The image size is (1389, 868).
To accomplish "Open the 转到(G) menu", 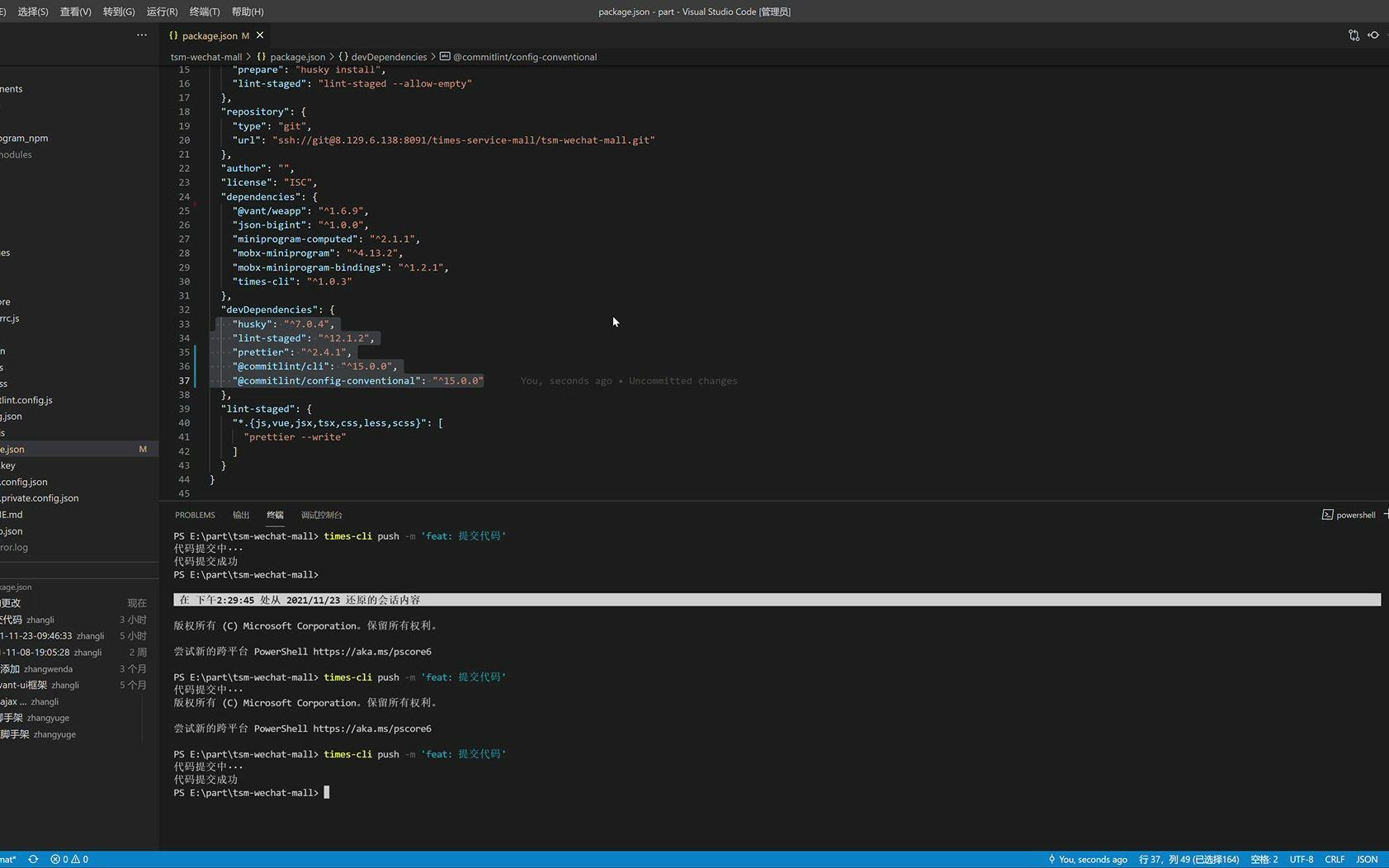I will pyautogui.click(x=119, y=12).
